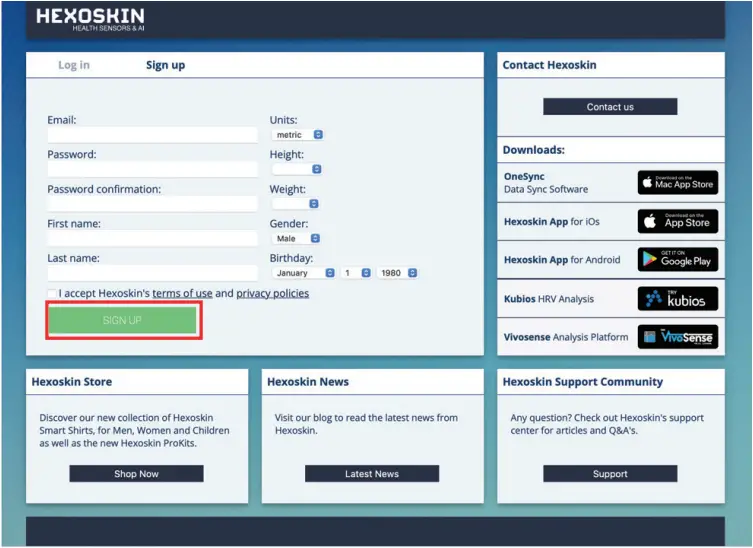The width and height of the screenshot is (753, 548).
Task: Click the Kubios HRV Analysis text
Action: 548,299
